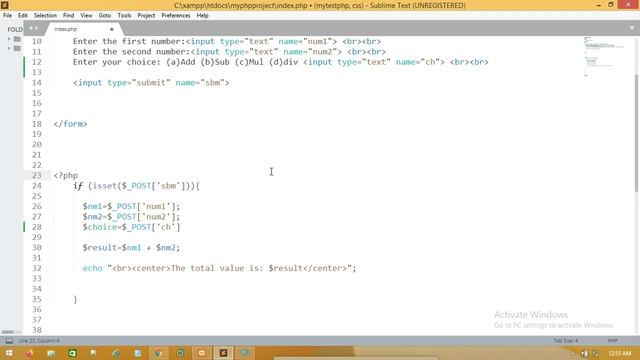Expand the first sidebar folder arrow
The image size is (640, 360).
pyautogui.click(x=9, y=39)
